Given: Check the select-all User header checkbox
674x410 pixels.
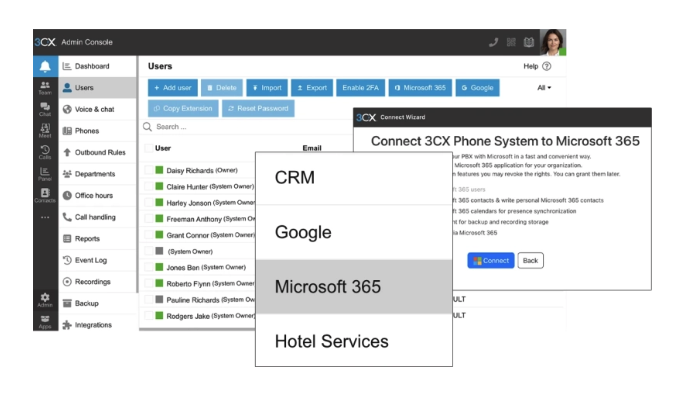Looking at the screenshot, I should pyautogui.click(x=149, y=148).
